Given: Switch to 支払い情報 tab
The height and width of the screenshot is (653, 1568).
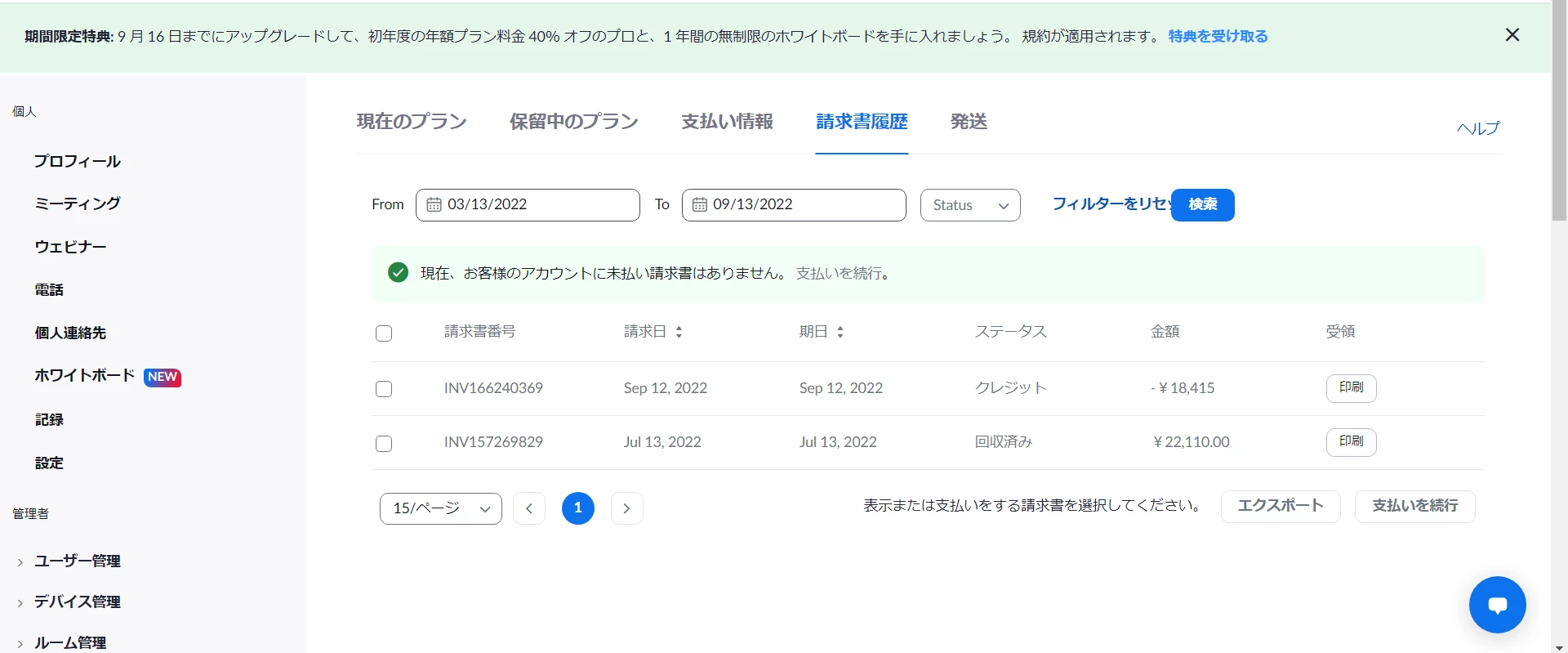Looking at the screenshot, I should 727,122.
